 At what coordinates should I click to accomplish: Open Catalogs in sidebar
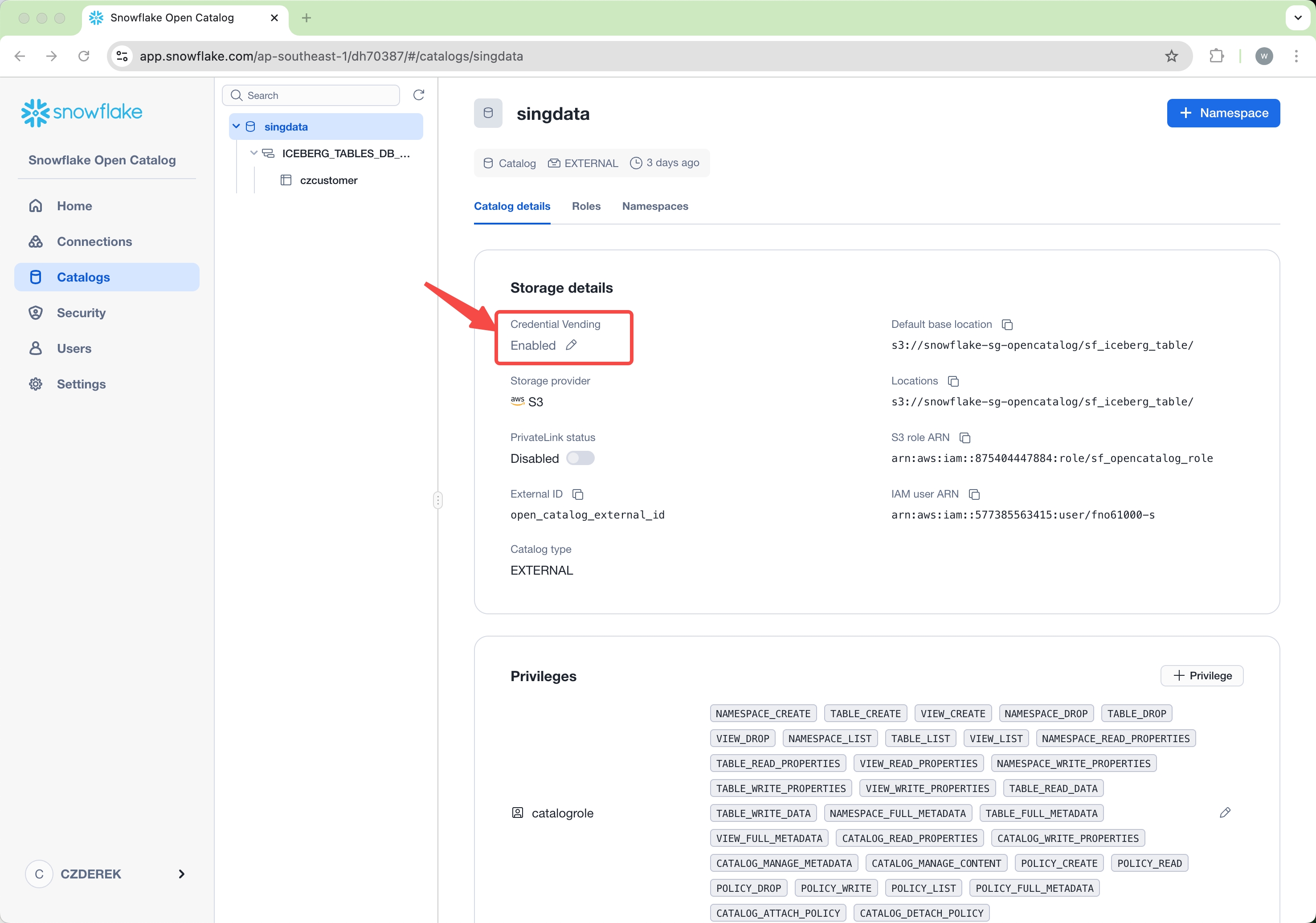click(x=107, y=277)
